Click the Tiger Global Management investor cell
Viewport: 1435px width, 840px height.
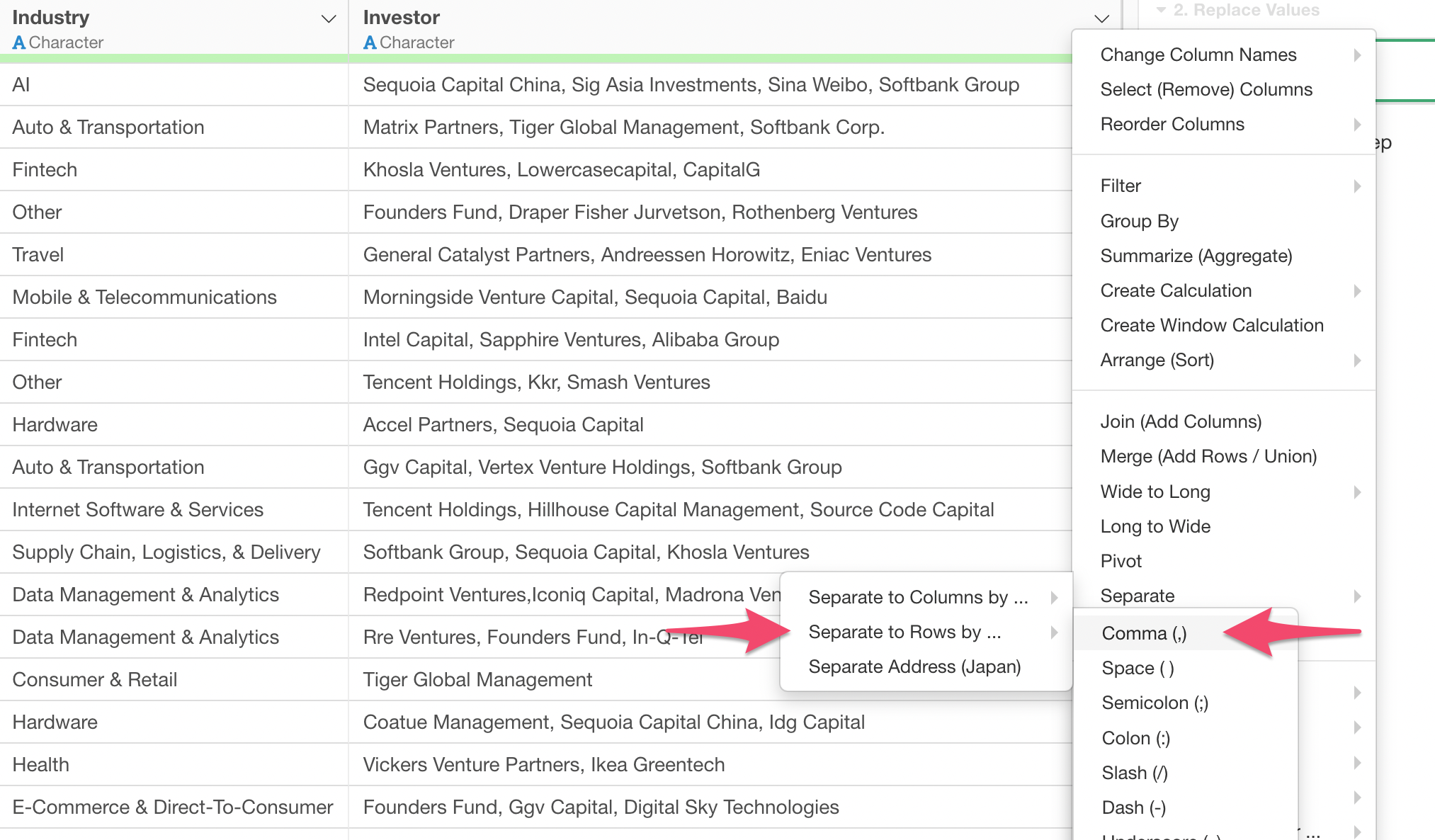point(477,680)
